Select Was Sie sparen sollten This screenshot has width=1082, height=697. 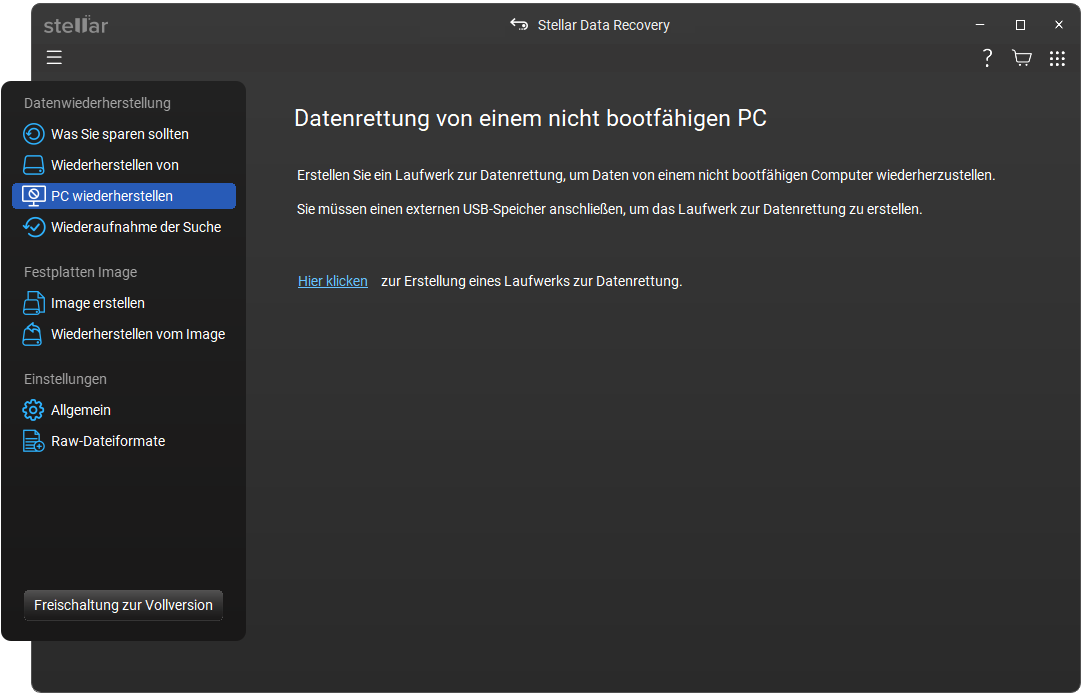[119, 134]
